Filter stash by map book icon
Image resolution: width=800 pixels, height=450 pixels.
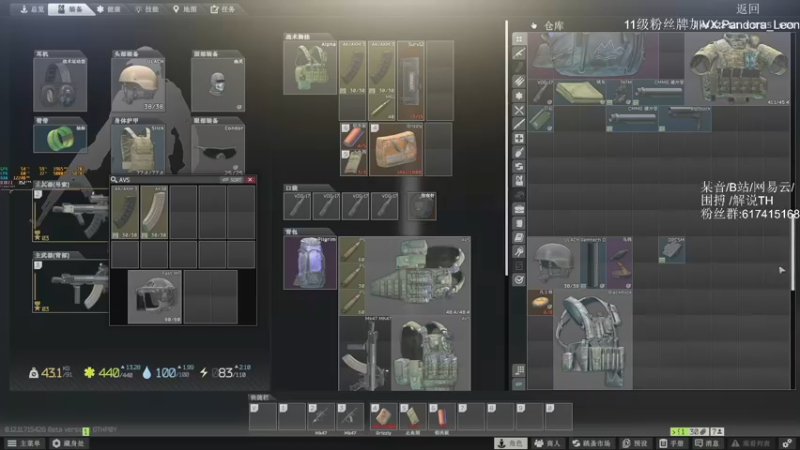click(519, 237)
